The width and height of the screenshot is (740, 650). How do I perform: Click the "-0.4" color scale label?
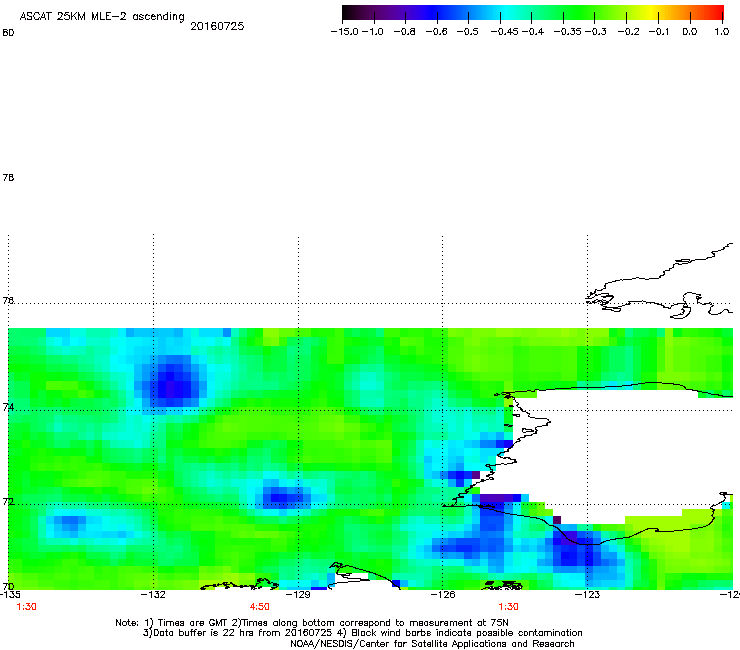click(533, 32)
